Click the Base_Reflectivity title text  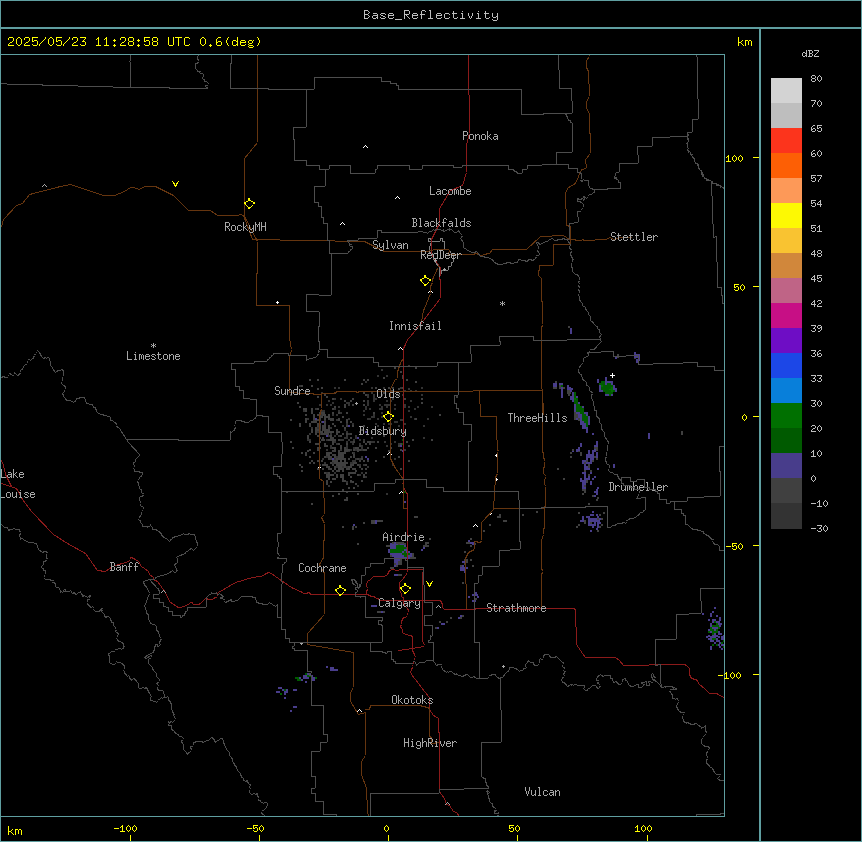click(x=431, y=15)
